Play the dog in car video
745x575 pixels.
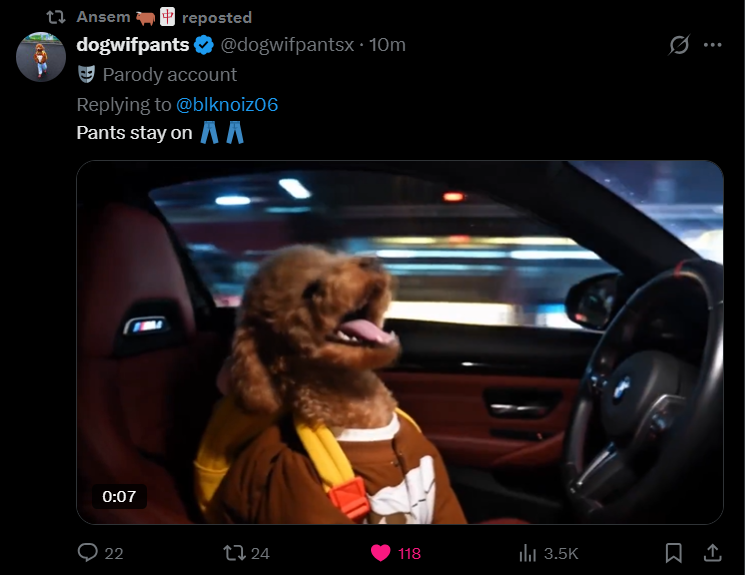pos(400,342)
